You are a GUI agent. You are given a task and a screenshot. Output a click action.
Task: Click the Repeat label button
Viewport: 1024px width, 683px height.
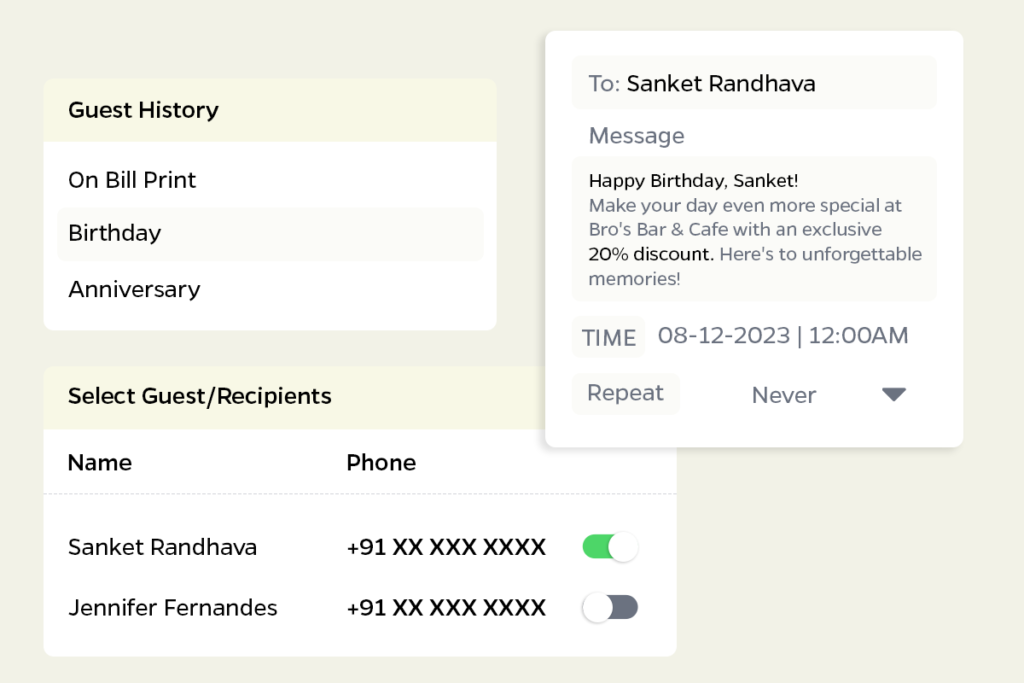(x=625, y=393)
